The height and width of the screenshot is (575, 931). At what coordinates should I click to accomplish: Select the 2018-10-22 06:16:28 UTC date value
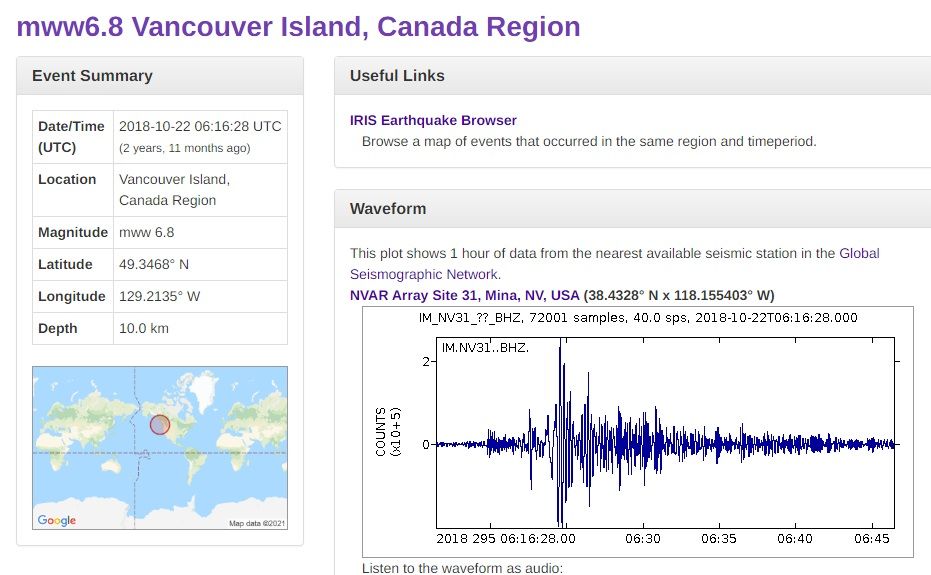(200, 126)
